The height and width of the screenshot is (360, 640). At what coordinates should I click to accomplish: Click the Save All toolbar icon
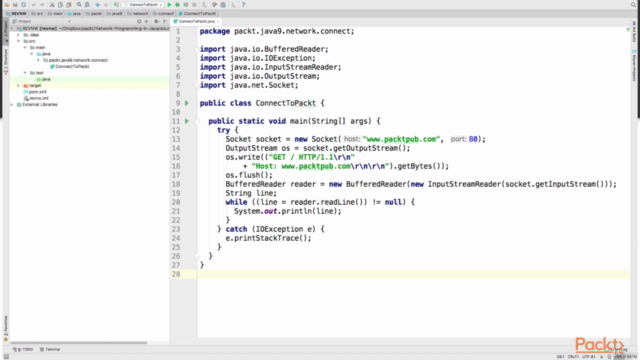15,4
